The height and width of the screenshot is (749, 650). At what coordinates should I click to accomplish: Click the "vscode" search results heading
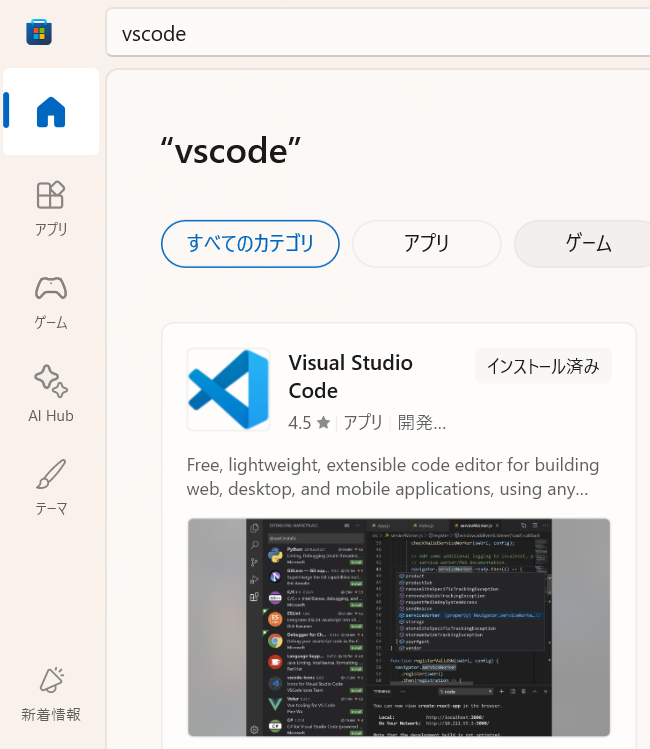click(231, 150)
